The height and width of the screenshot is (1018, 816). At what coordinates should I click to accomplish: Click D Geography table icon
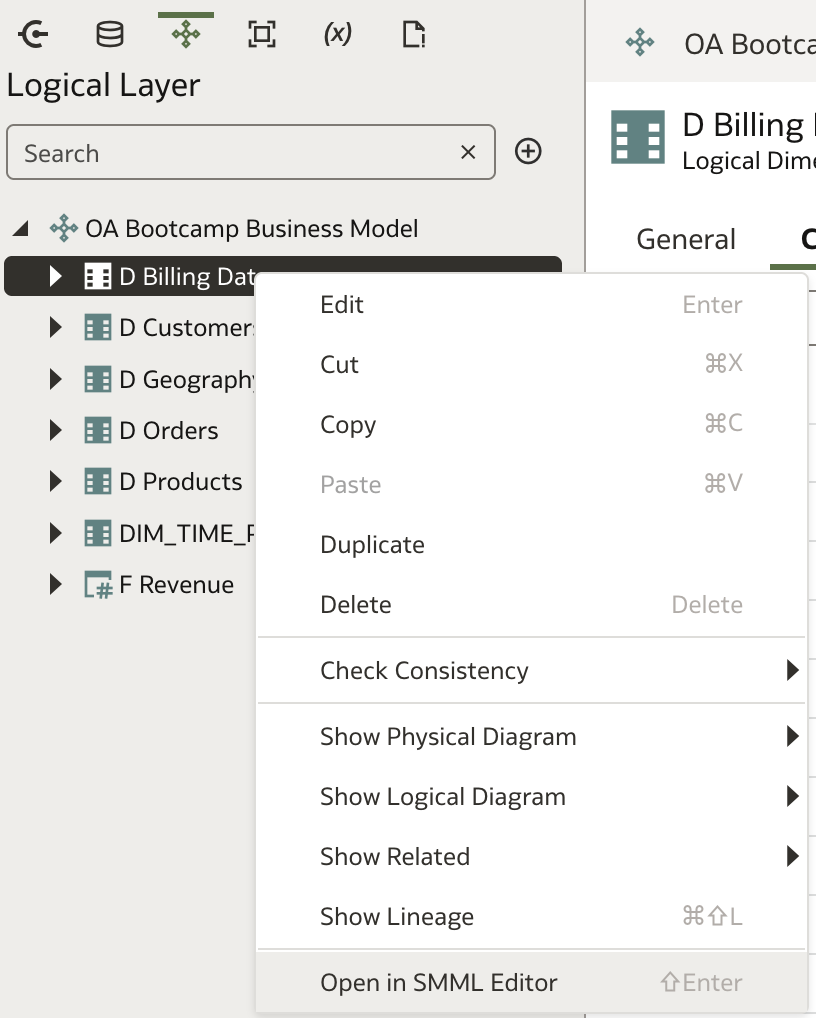click(x=98, y=379)
